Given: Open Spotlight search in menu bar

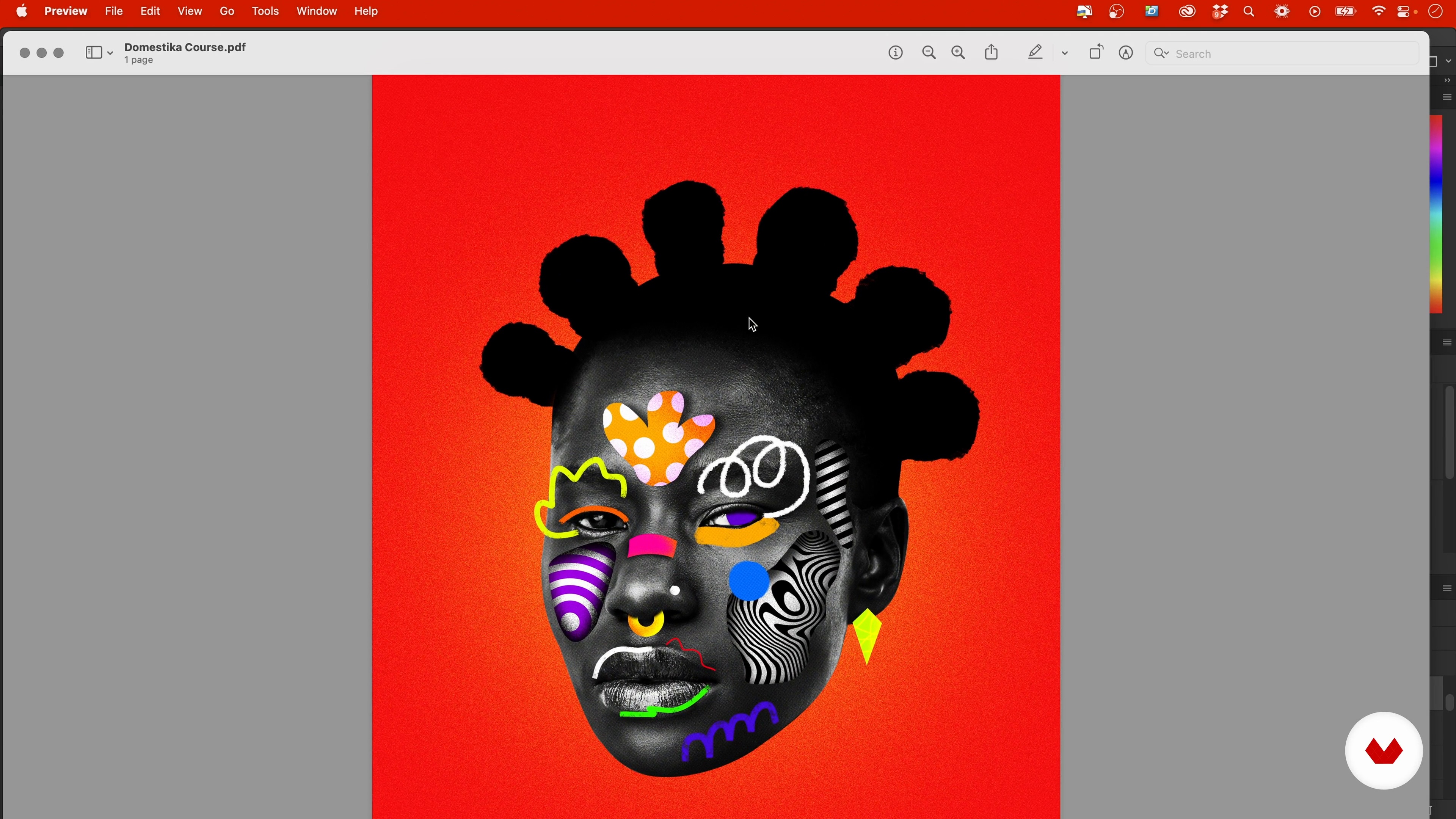Looking at the screenshot, I should pos(1250,12).
